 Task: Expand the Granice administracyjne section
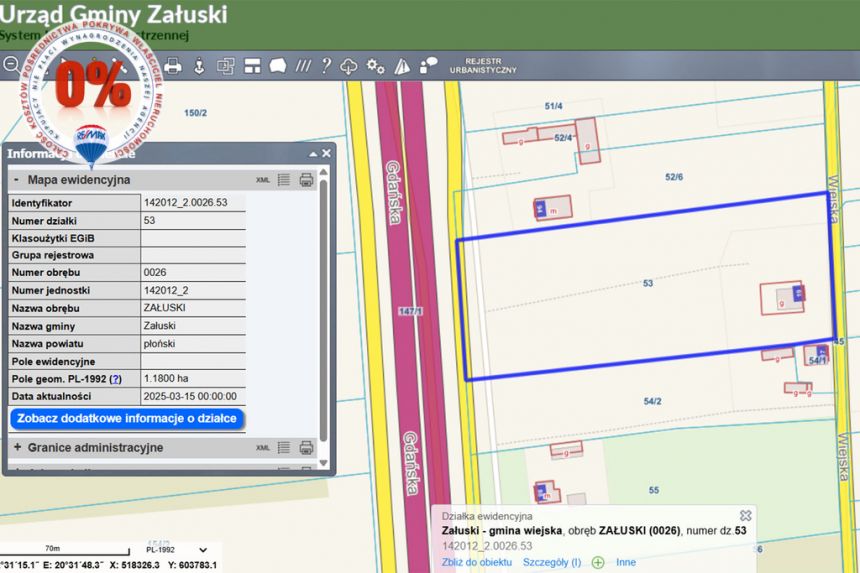coord(17,447)
